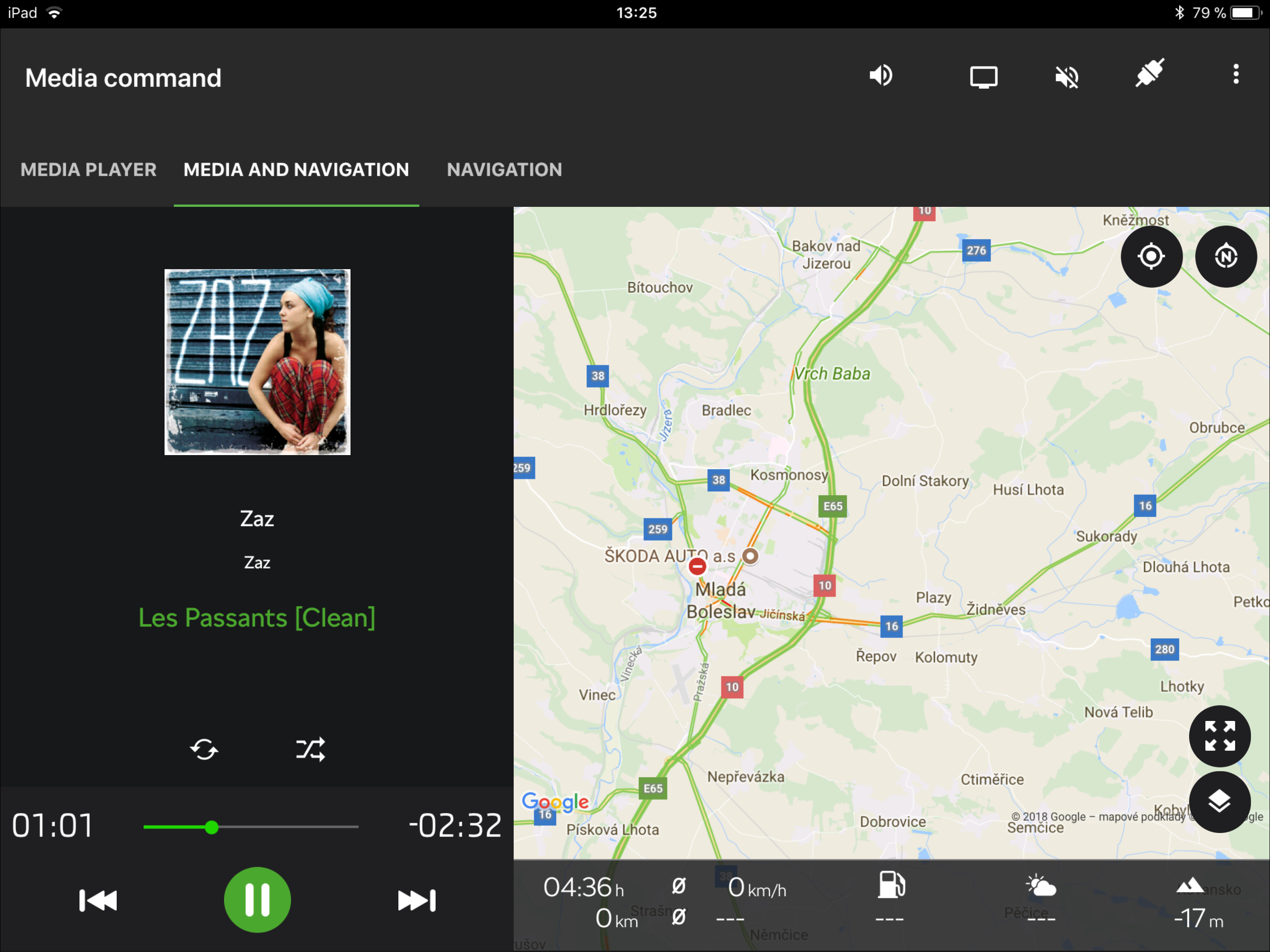Click the song progress slider knob

tap(212, 827)
